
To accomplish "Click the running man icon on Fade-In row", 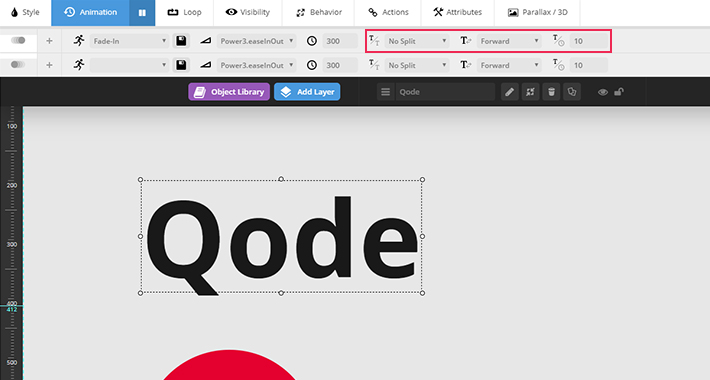I will pyautogui.click(x=79, y=41).
